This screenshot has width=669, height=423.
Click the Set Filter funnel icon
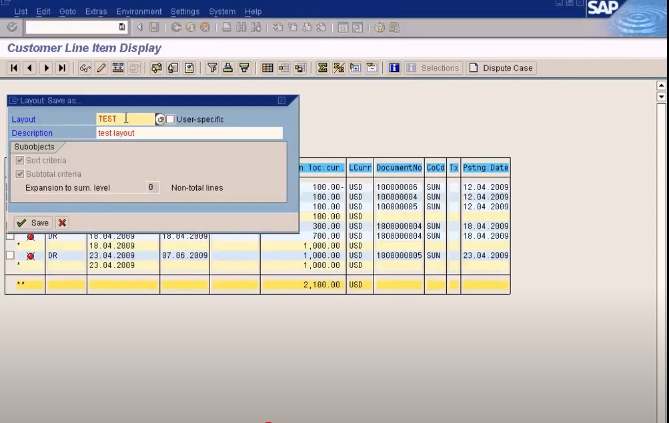[x=212, y=68]
